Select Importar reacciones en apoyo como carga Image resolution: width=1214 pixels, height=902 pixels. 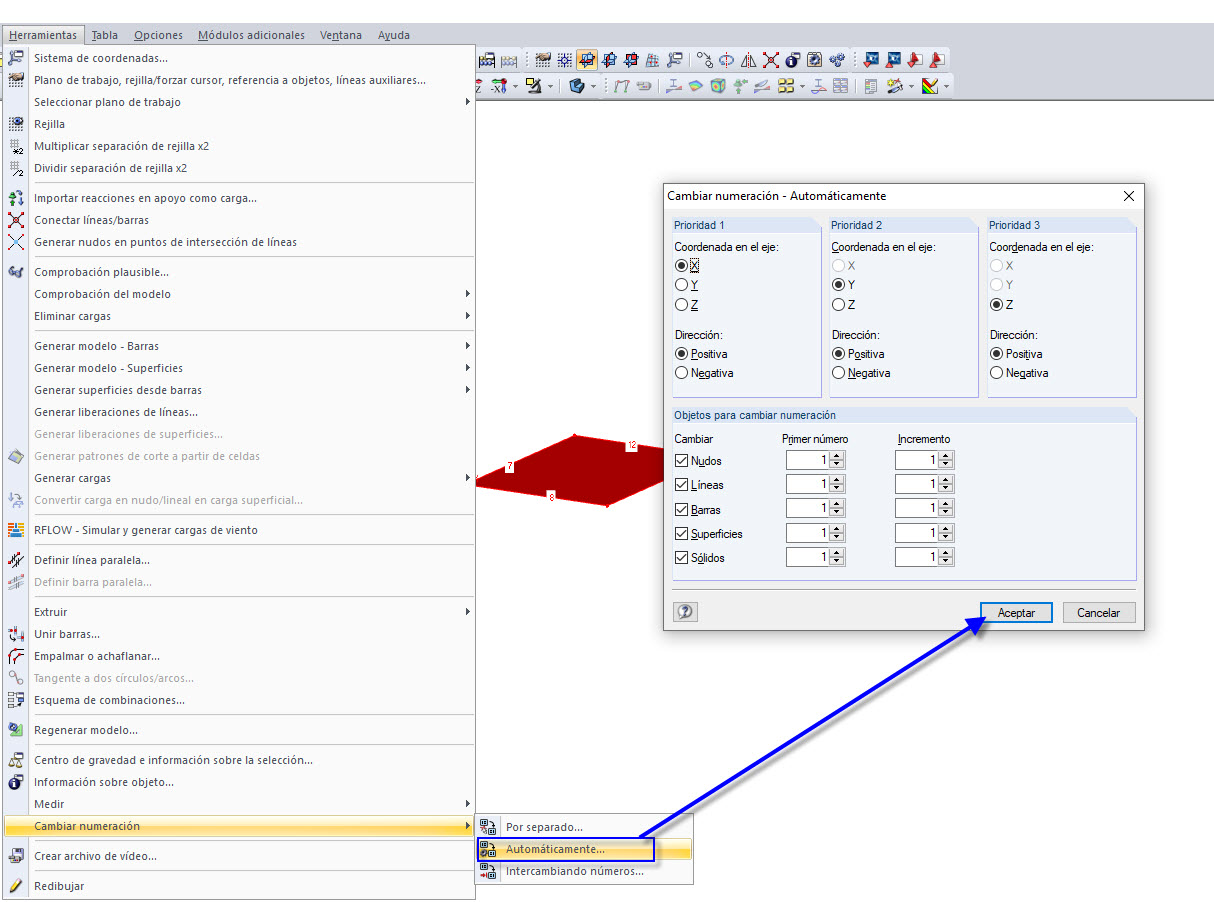click(x=240, y=198)
